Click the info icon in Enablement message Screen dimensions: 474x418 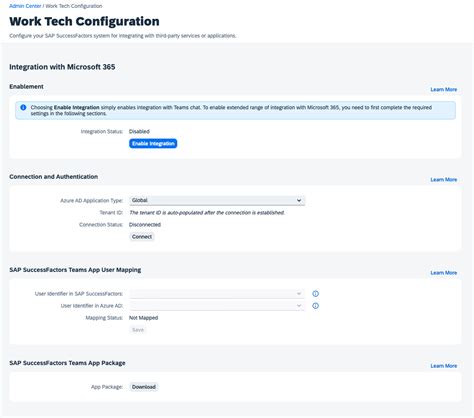point(23,107)
